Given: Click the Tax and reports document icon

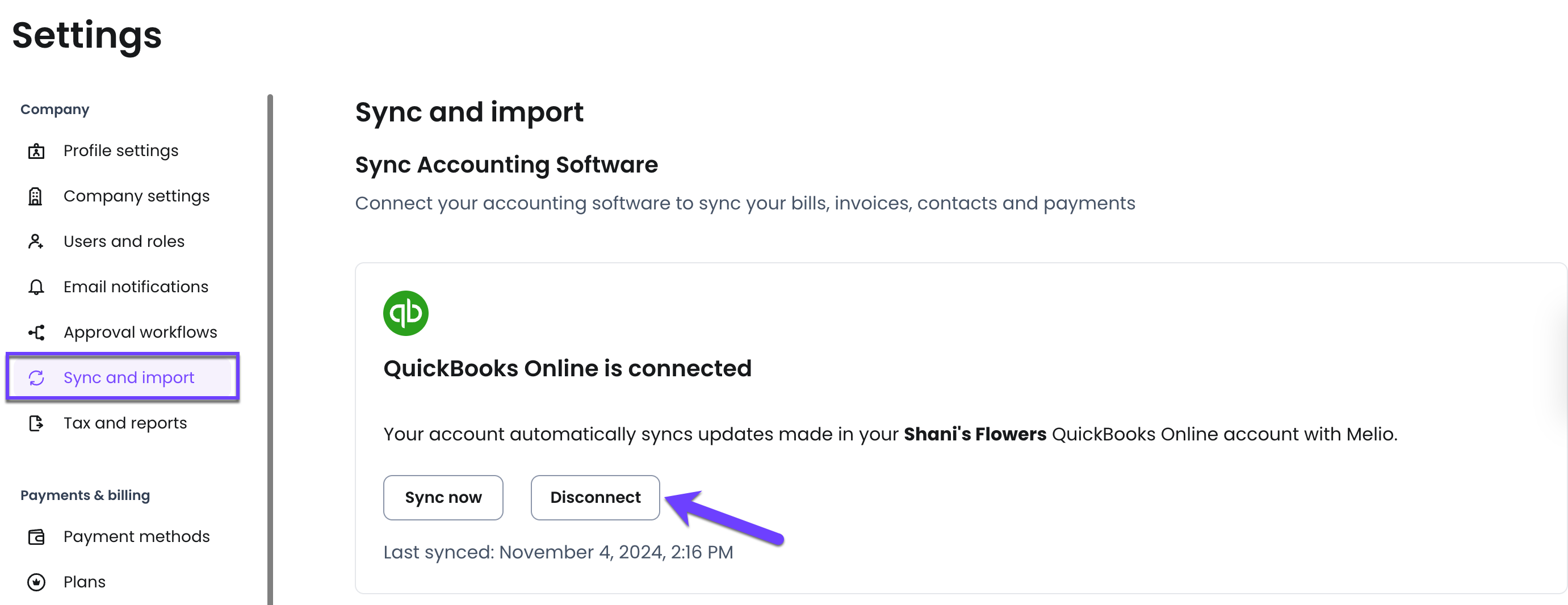Looking at the screenshot, I should point(36,423).
